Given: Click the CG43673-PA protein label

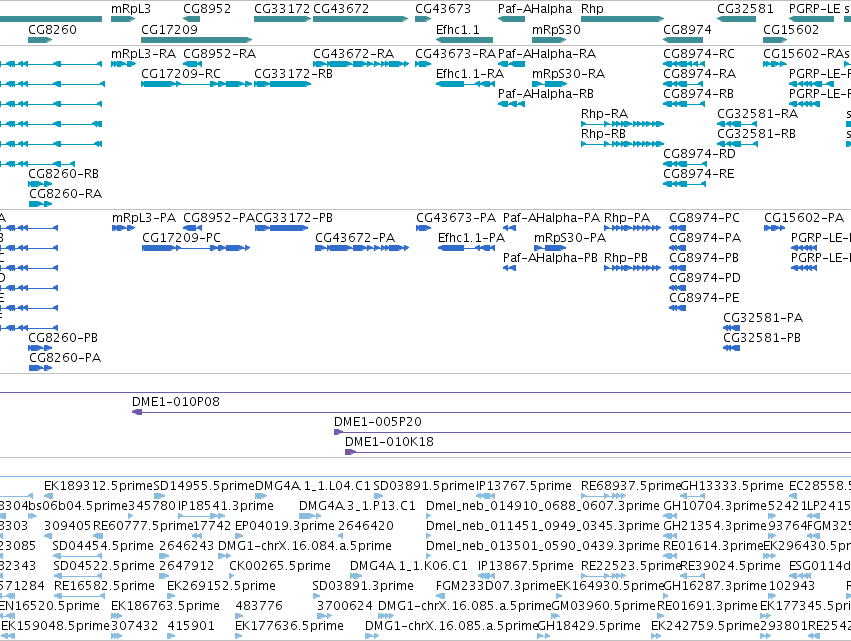Looking at the screenshot, I should tap(456, 218).
